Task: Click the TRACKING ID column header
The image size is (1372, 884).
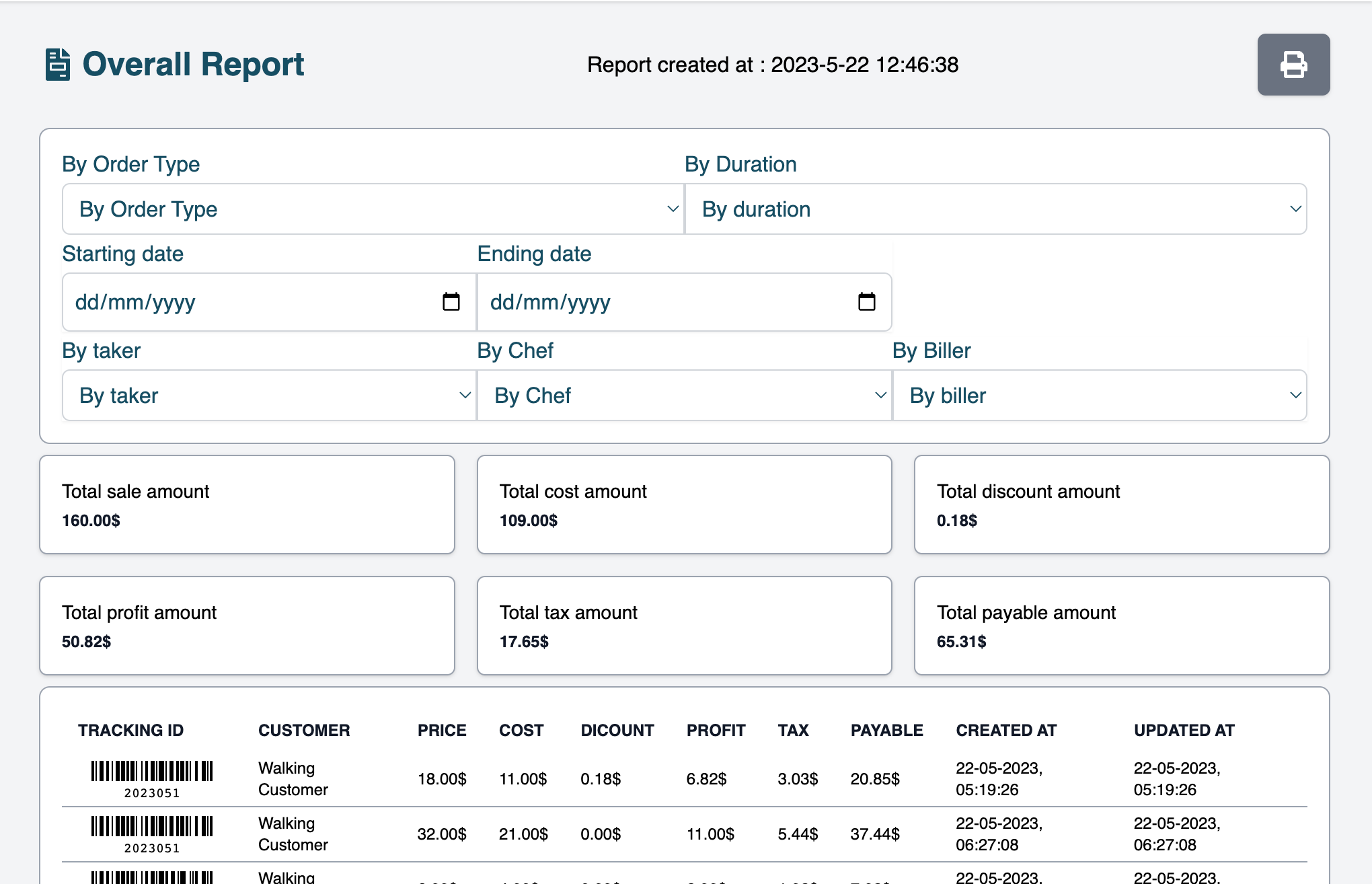Action: click(130, 731)
